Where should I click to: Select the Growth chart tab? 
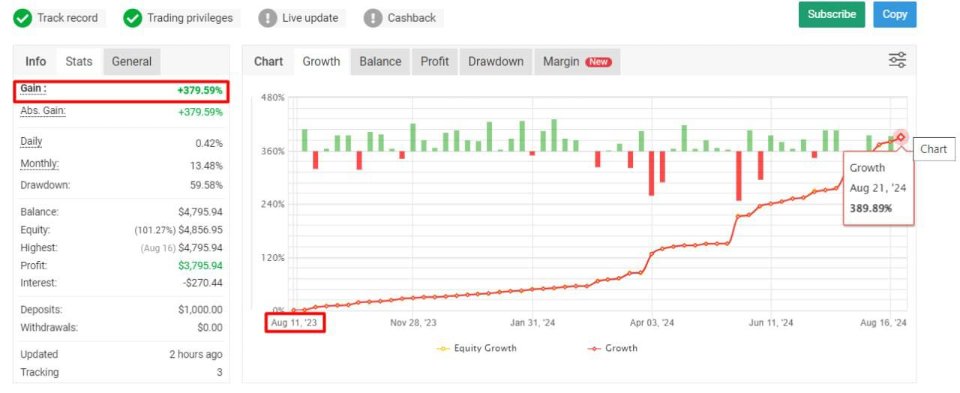pos(321,61)
